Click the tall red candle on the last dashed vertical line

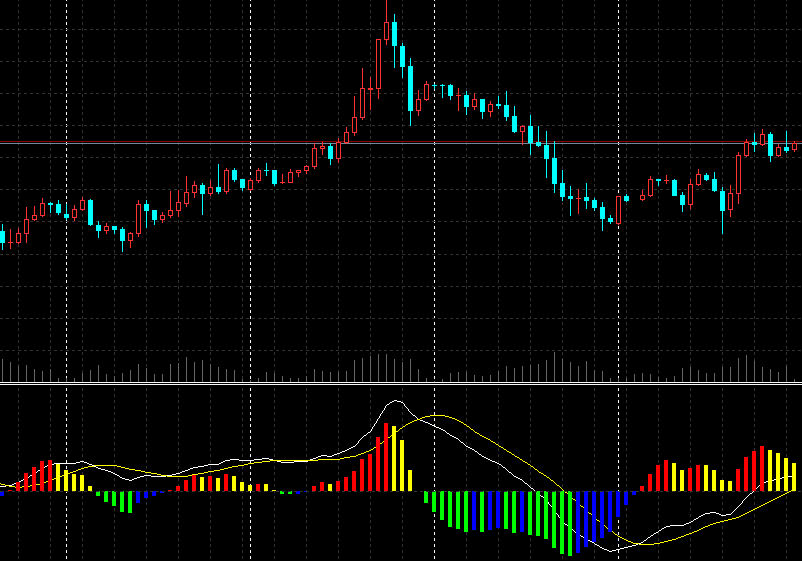pyautogui.click(x=618, y=210)
